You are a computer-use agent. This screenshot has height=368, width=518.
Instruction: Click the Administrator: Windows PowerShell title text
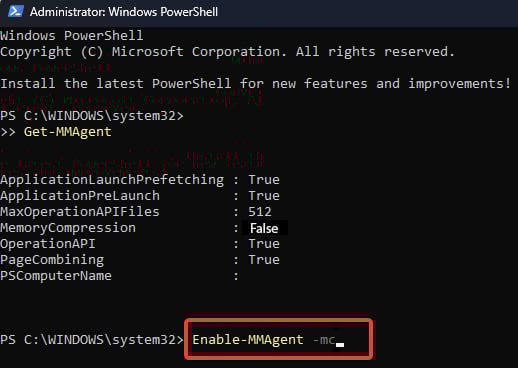(124, 12)
